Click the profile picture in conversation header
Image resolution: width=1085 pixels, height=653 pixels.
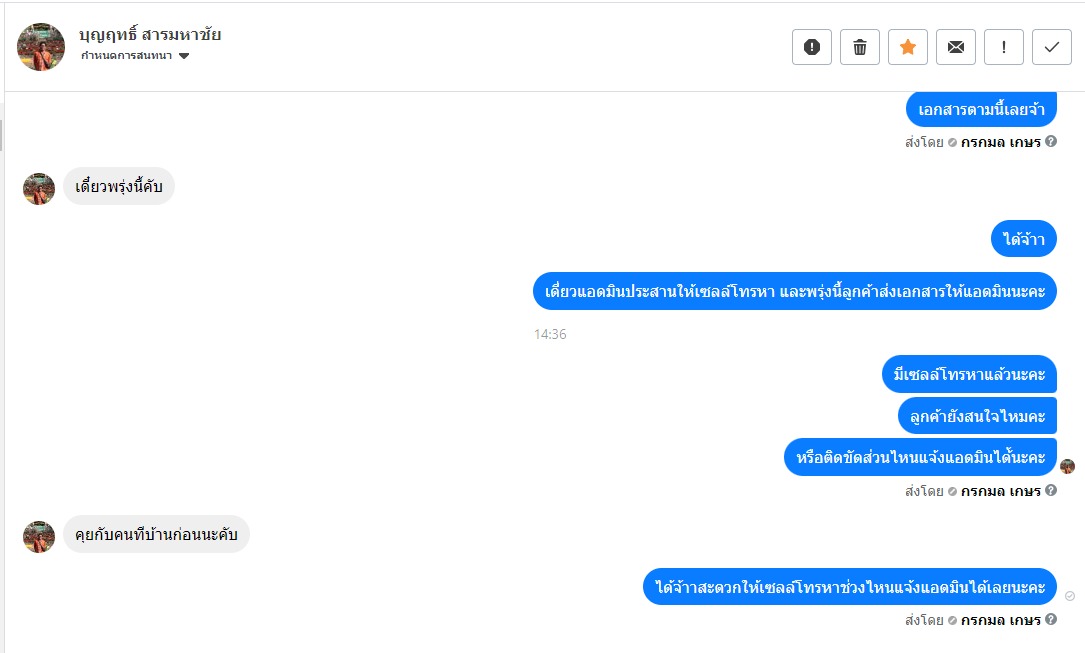pos(41,47)
